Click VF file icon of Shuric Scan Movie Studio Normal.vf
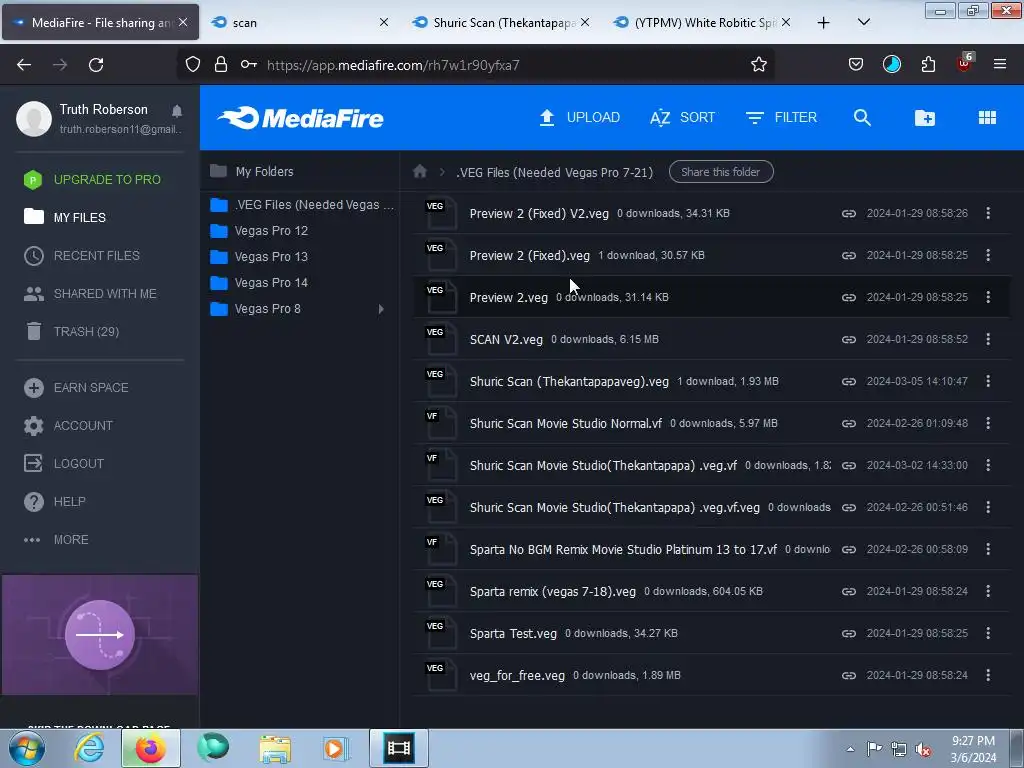This screenshot has height=768, width=1024. (x=440, y=424)
